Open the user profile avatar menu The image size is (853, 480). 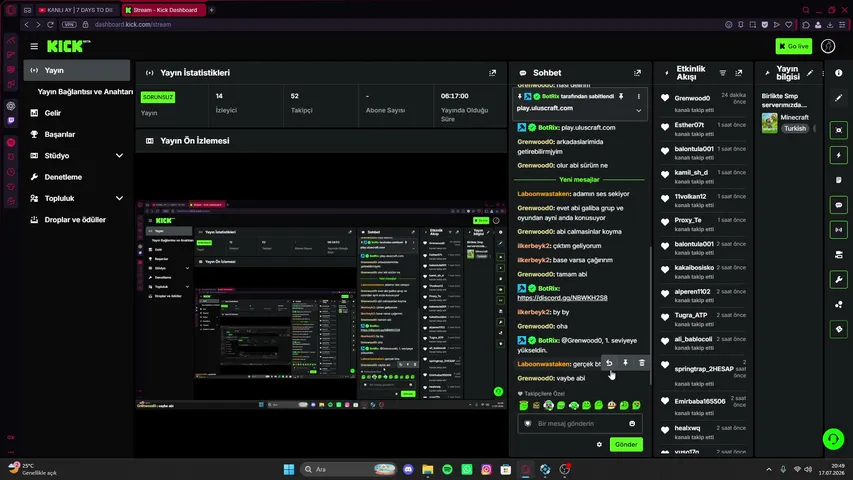click(x=827, y=46)
